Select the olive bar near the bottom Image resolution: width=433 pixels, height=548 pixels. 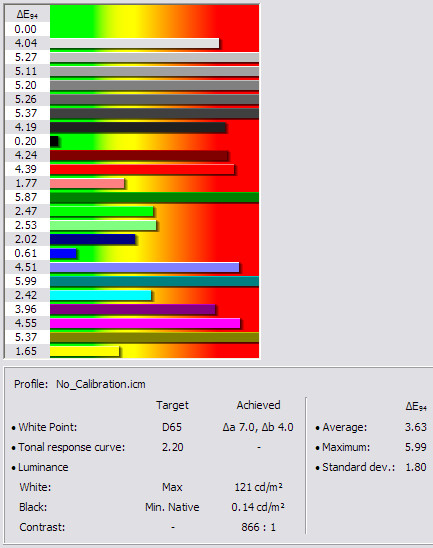tap(154, 337)
